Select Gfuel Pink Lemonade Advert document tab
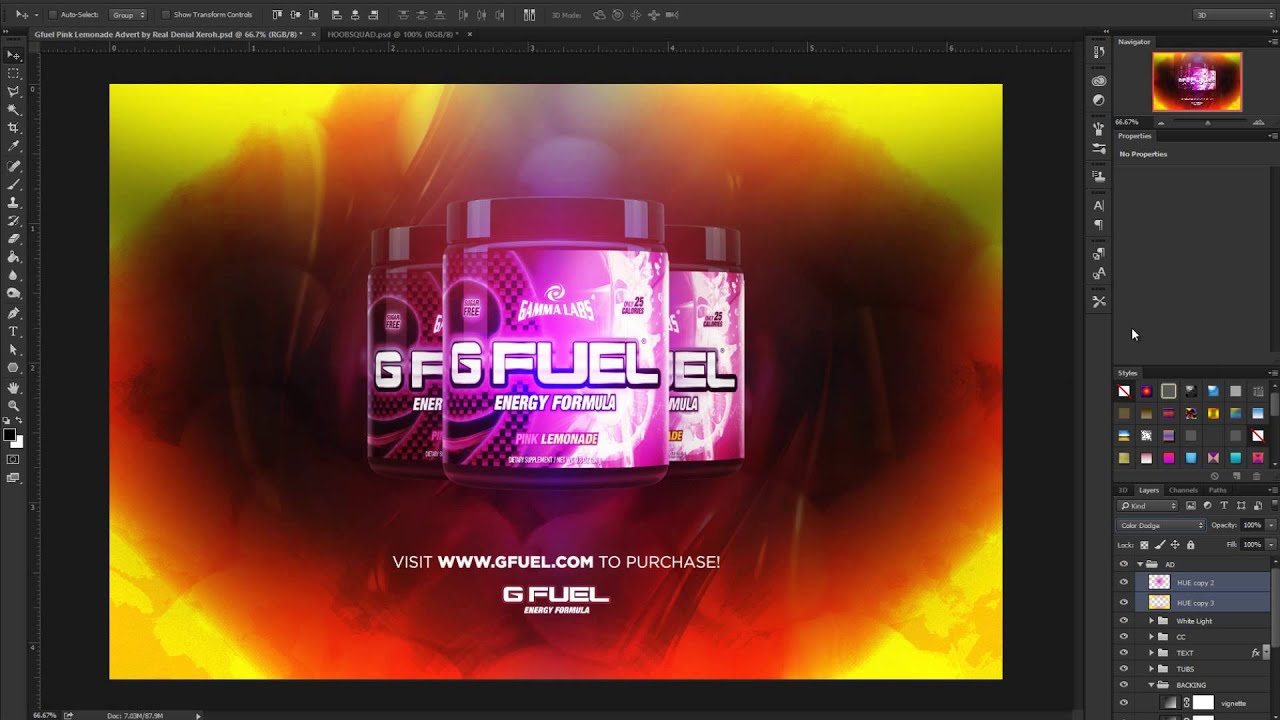The image size is (1280, 720). [167, 34]
